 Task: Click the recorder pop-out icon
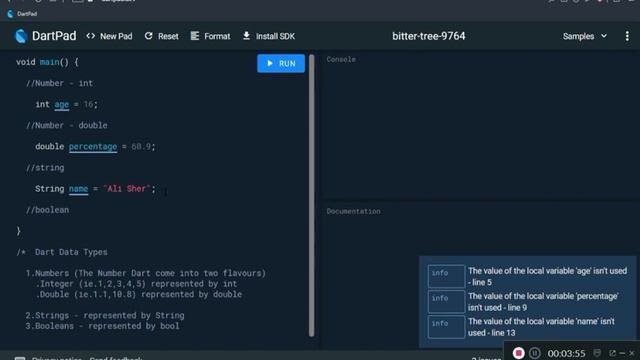612,353
